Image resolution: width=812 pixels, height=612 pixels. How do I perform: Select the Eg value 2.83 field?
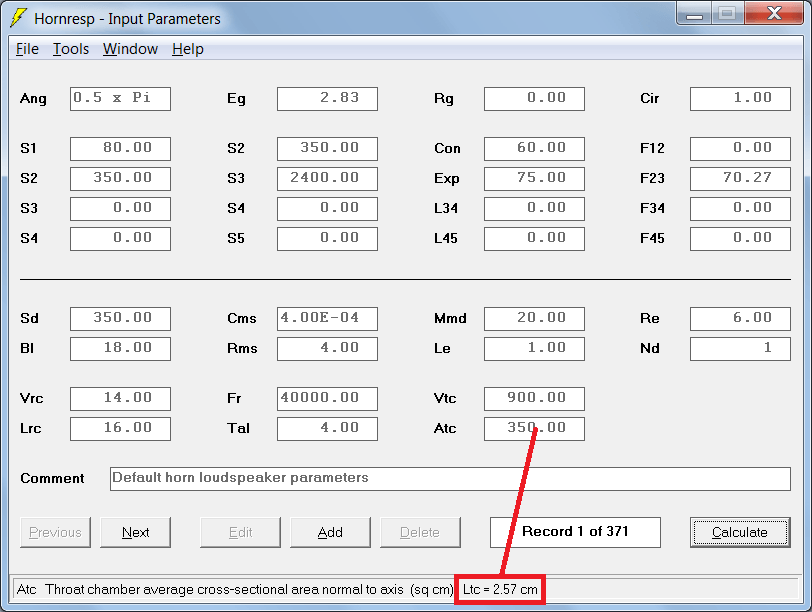tap(327, 98)
